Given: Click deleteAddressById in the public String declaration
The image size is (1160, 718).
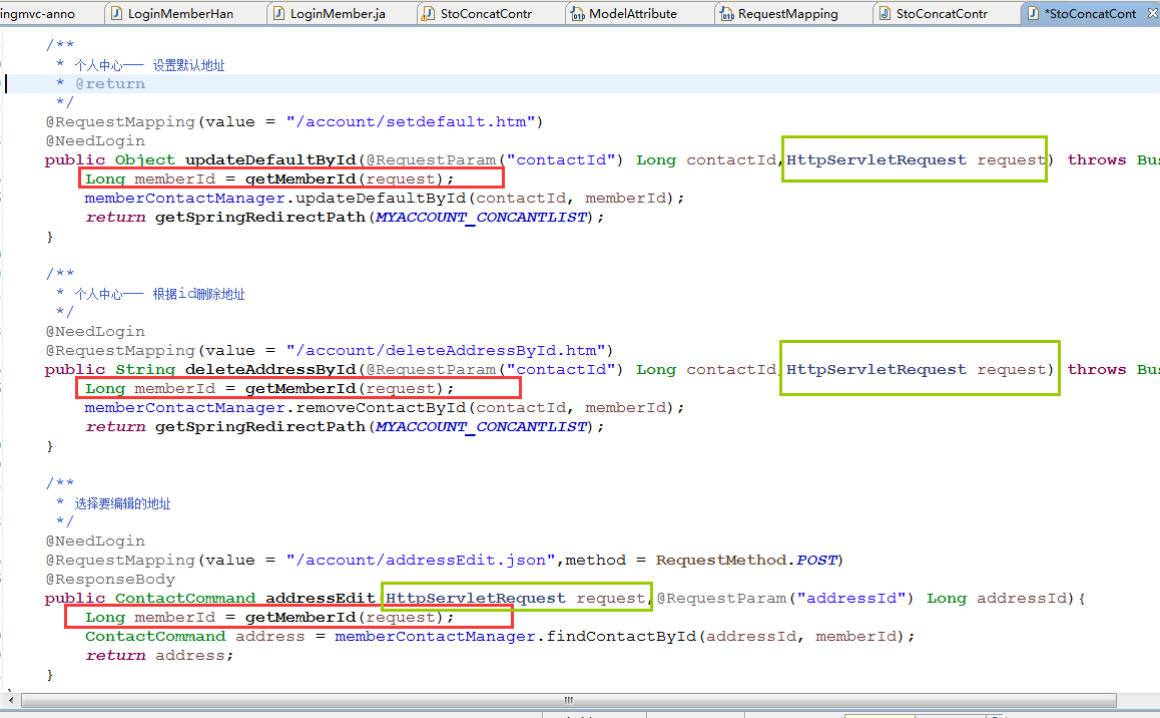Looking at the screenshot, I should coord(270,370).
